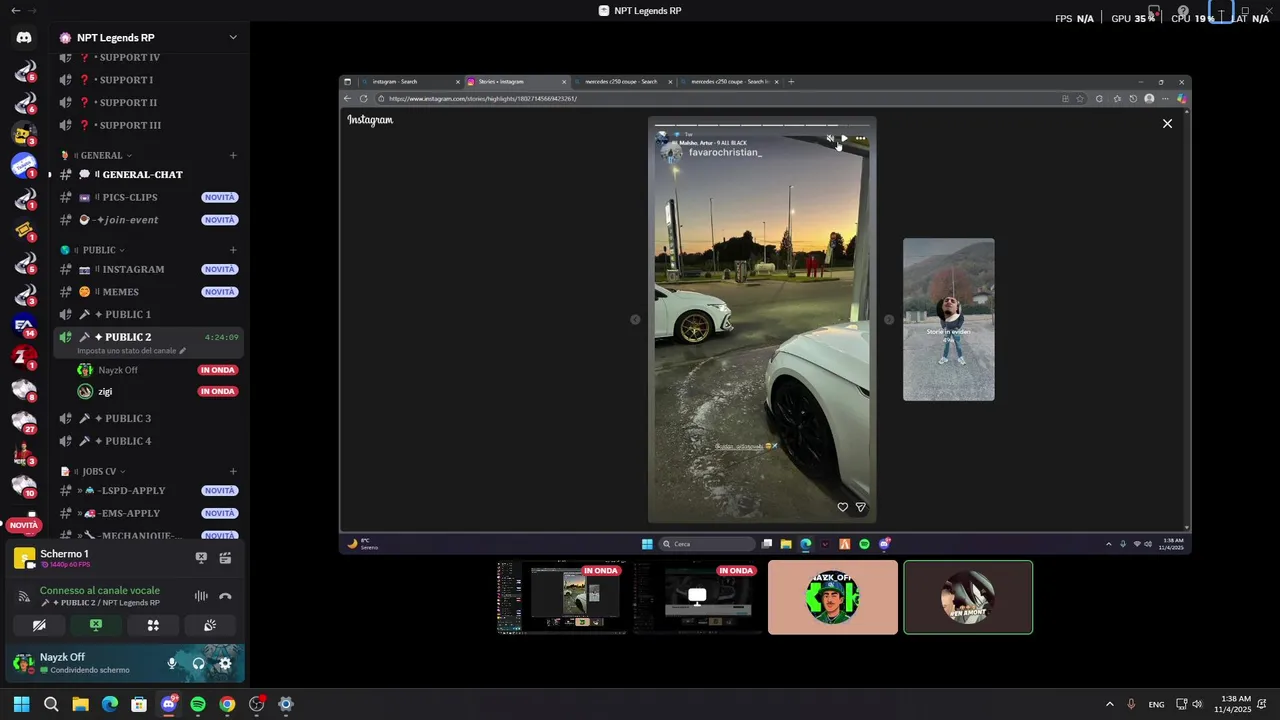
Task: Join PUBLIC 1 voice channel
Action: tap(148, 315)
